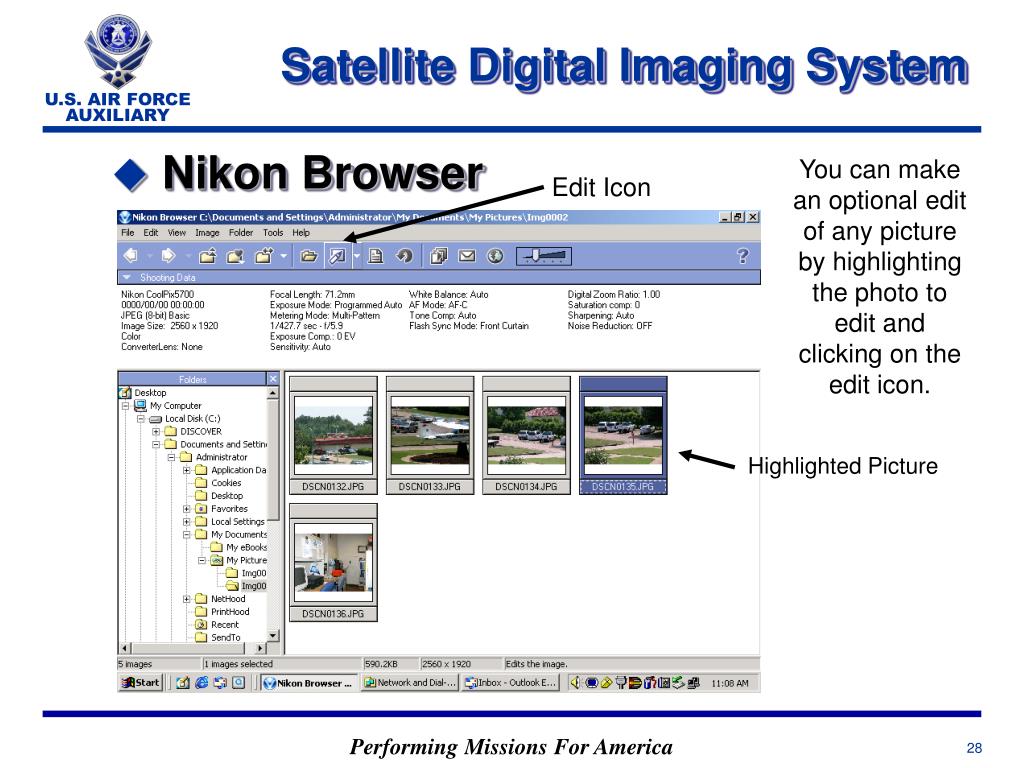The image size is (1024, 768).
Task: Click the rotate arrow toolbar icon
Action: [404, 256]
